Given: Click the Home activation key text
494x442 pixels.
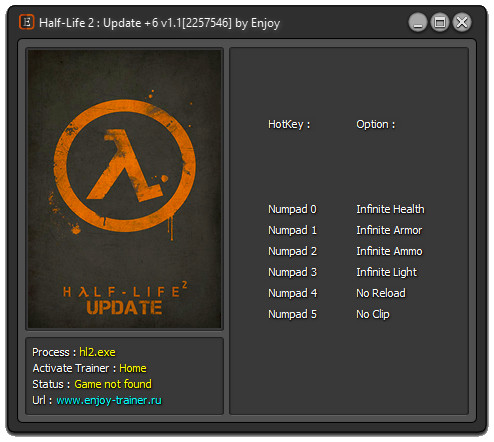Looking at the screenshot, I should pos(133,368).
